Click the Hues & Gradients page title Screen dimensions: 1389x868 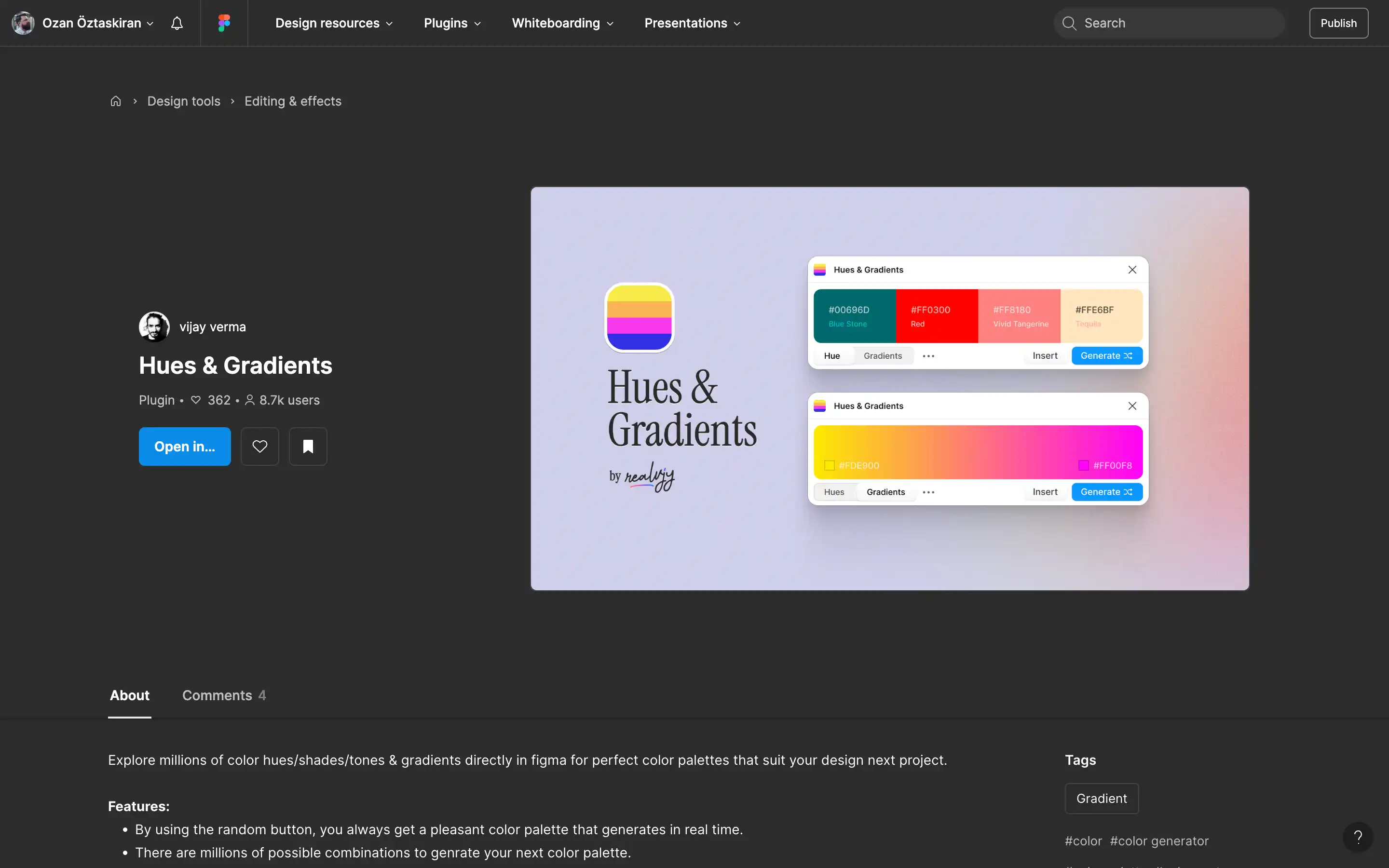[235, 366]
